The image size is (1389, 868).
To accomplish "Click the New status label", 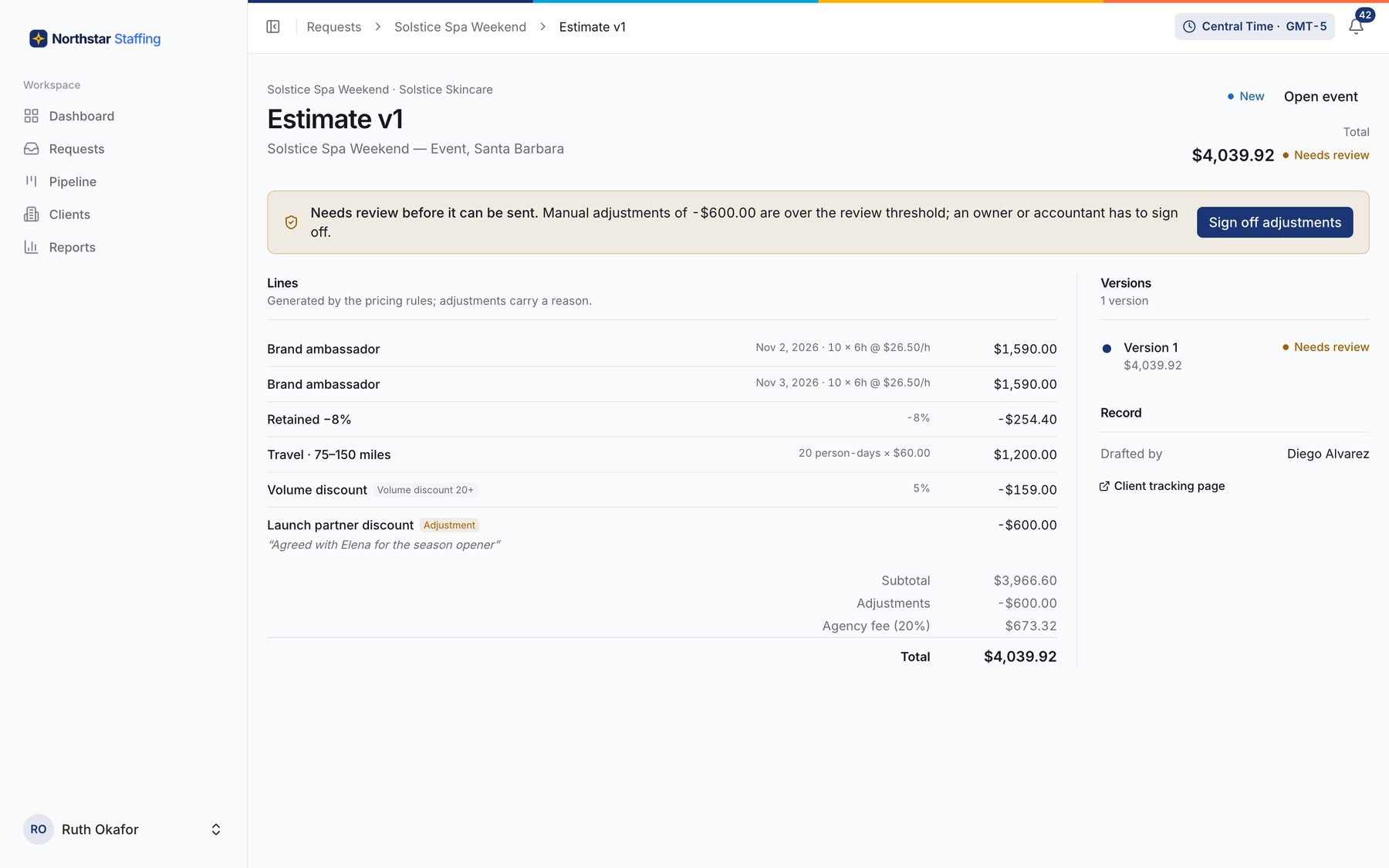I will 1245,96.
